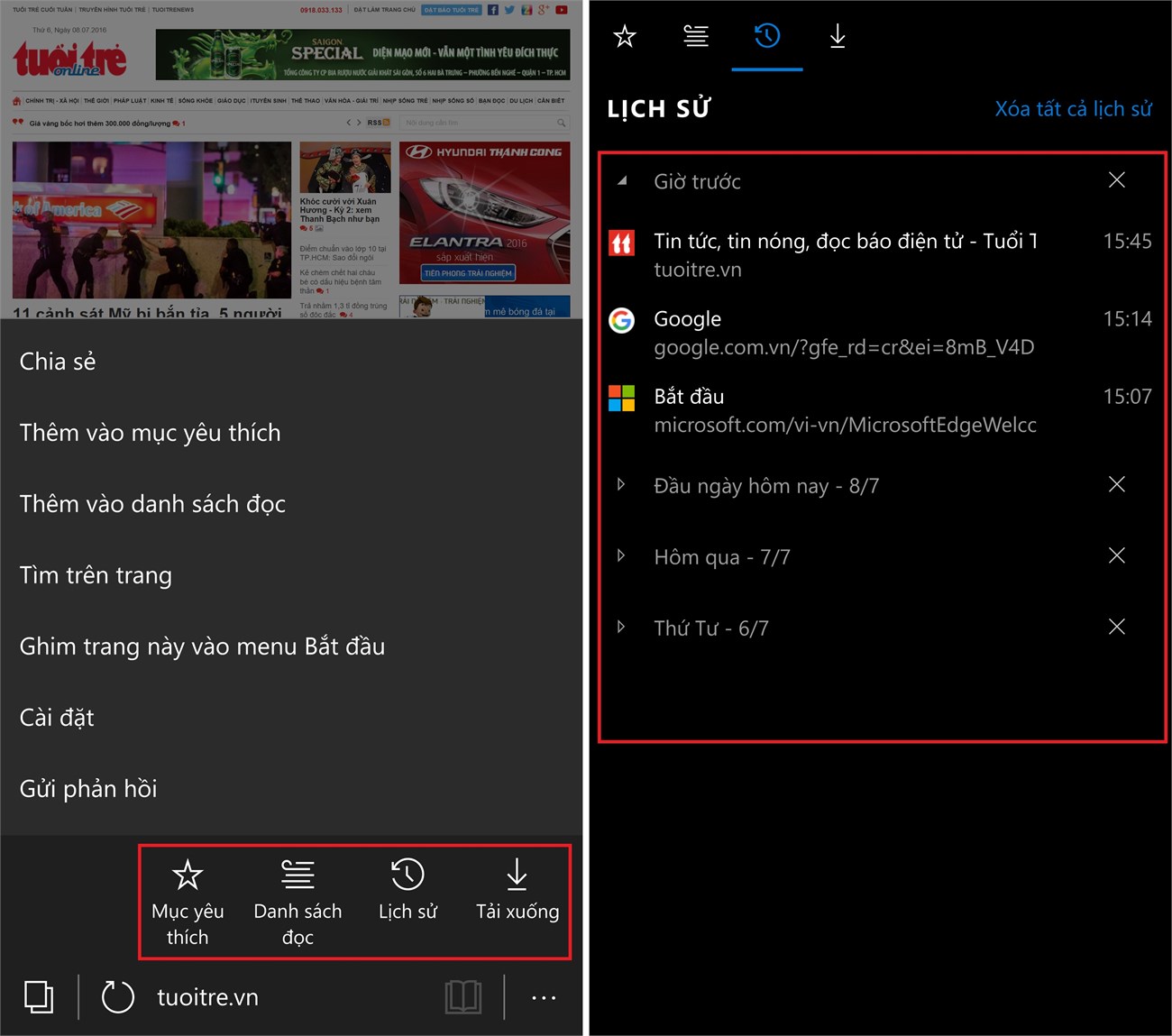Click the microsoft.com/vi-vn URL text
The height and width of the screenshot is (1036, 1172).
click(846, 425)
